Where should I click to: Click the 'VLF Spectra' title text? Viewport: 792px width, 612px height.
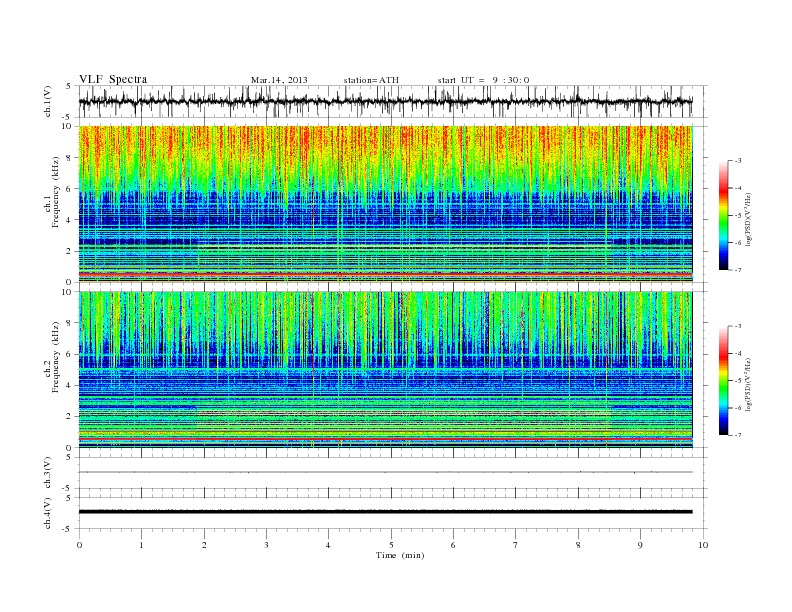click(113, 79)
